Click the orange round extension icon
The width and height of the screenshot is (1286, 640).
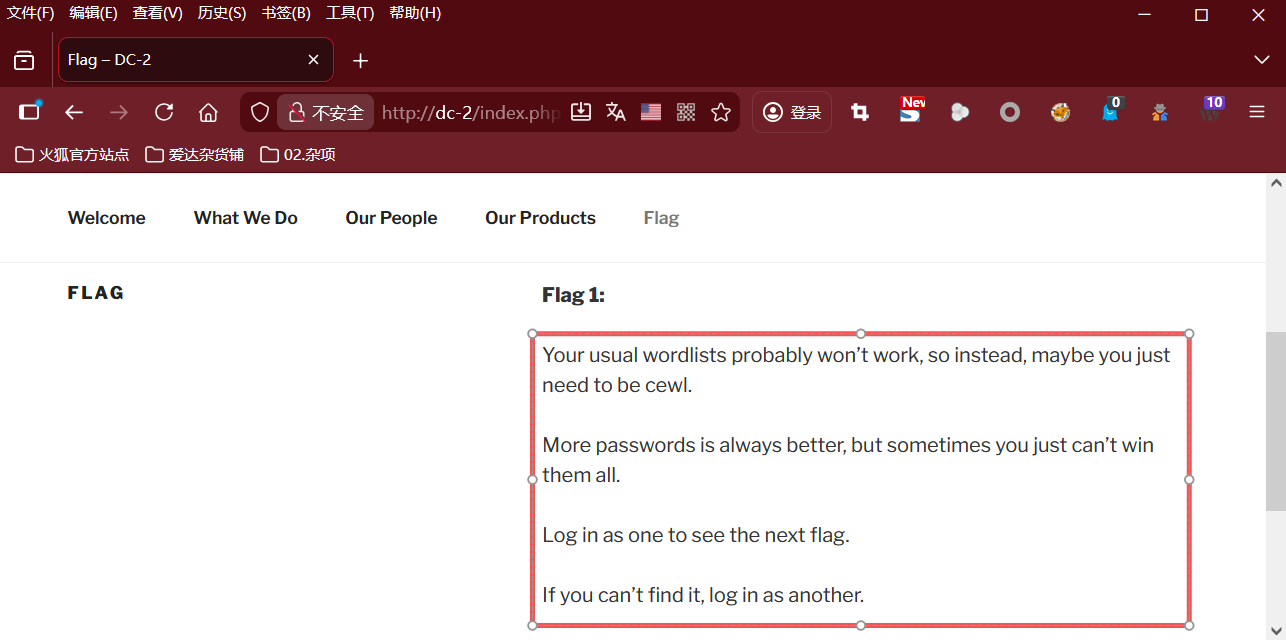1060,113
